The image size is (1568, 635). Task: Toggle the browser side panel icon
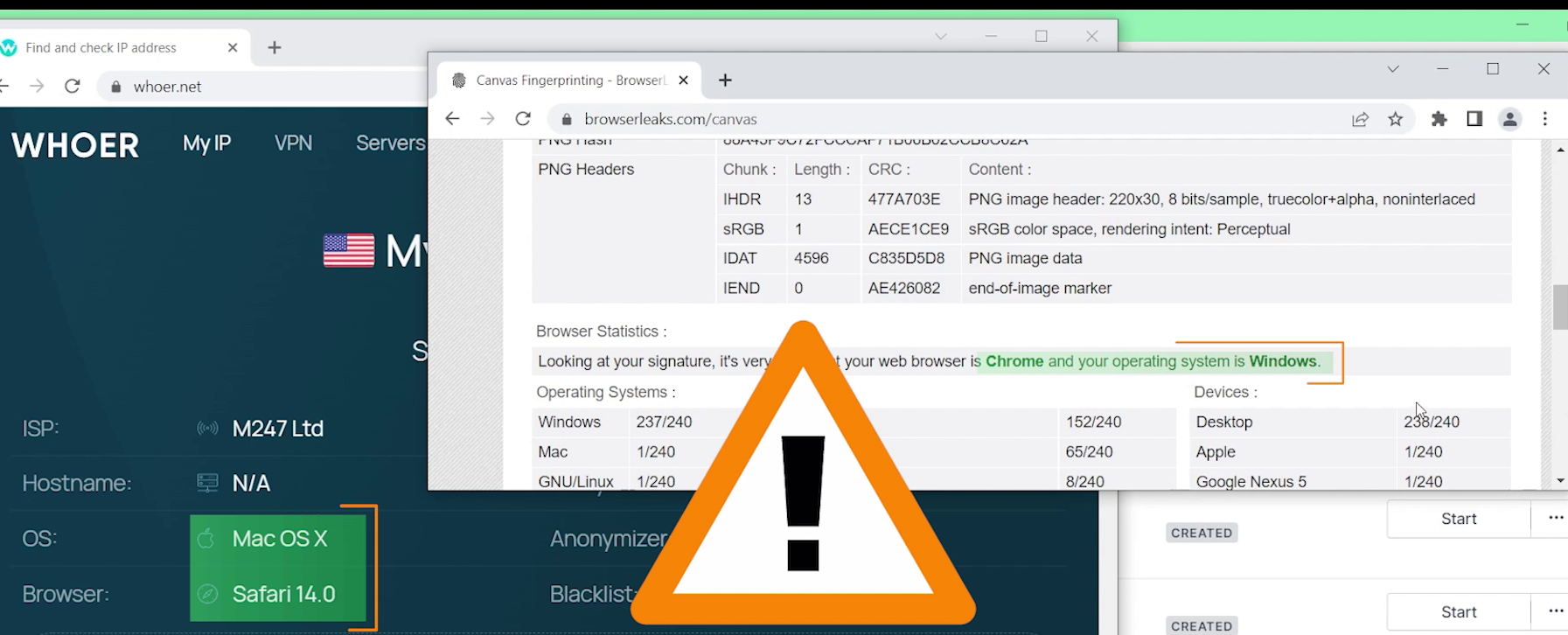pos(1474,119)
